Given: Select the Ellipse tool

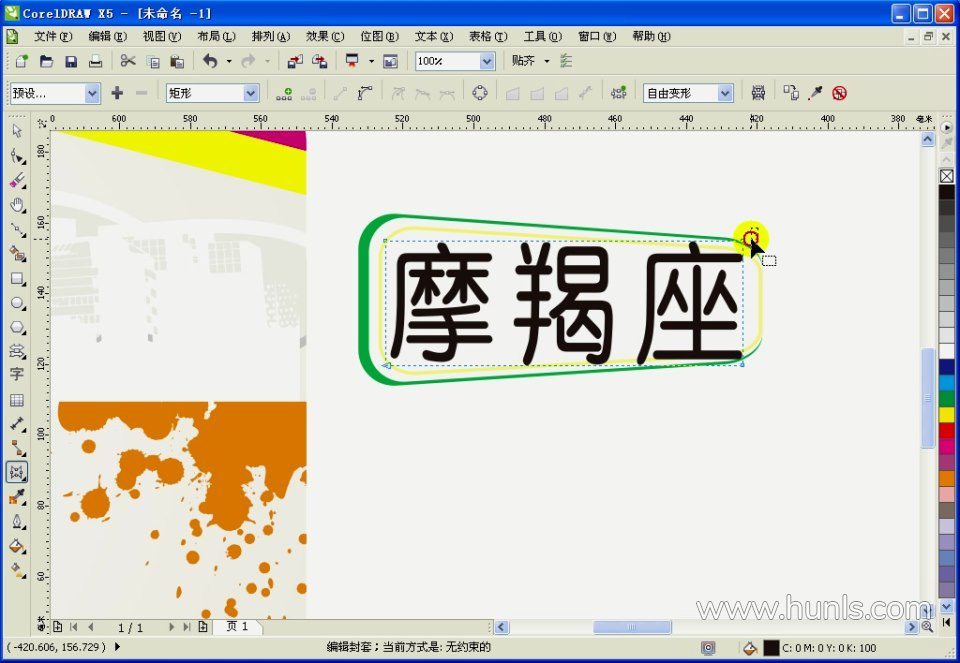Looking at the screenshot, I should click(x=17, y=303).
